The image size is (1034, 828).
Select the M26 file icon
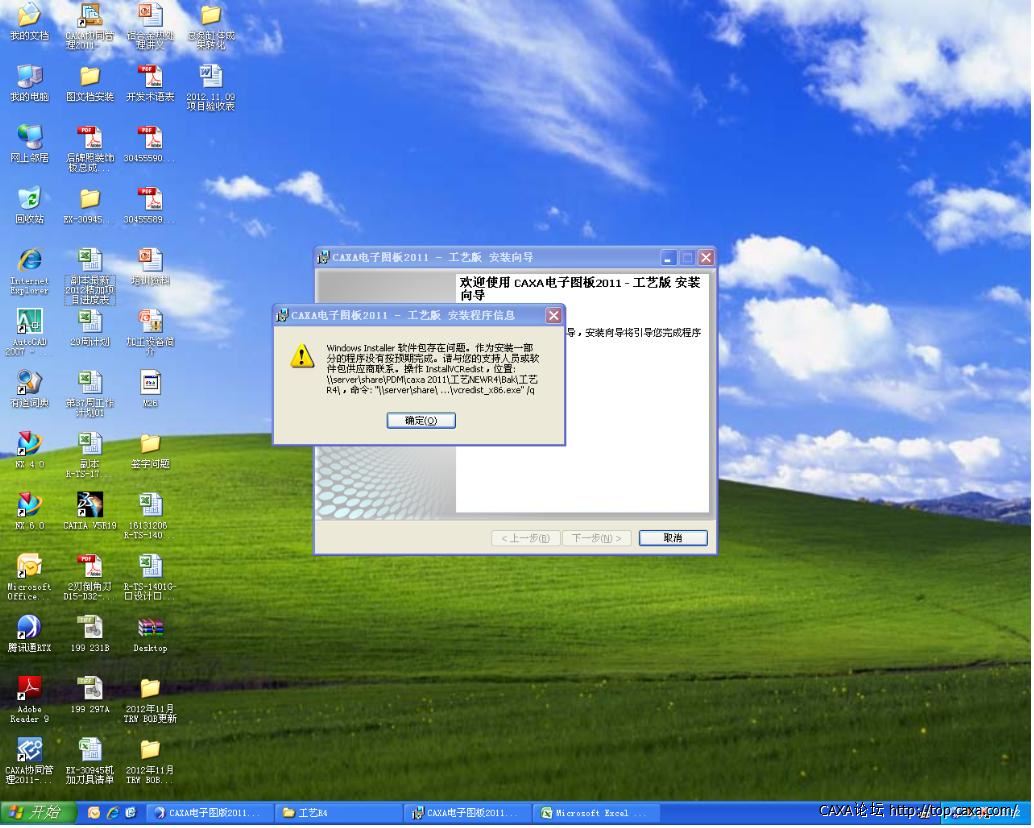tap(150, 389)
